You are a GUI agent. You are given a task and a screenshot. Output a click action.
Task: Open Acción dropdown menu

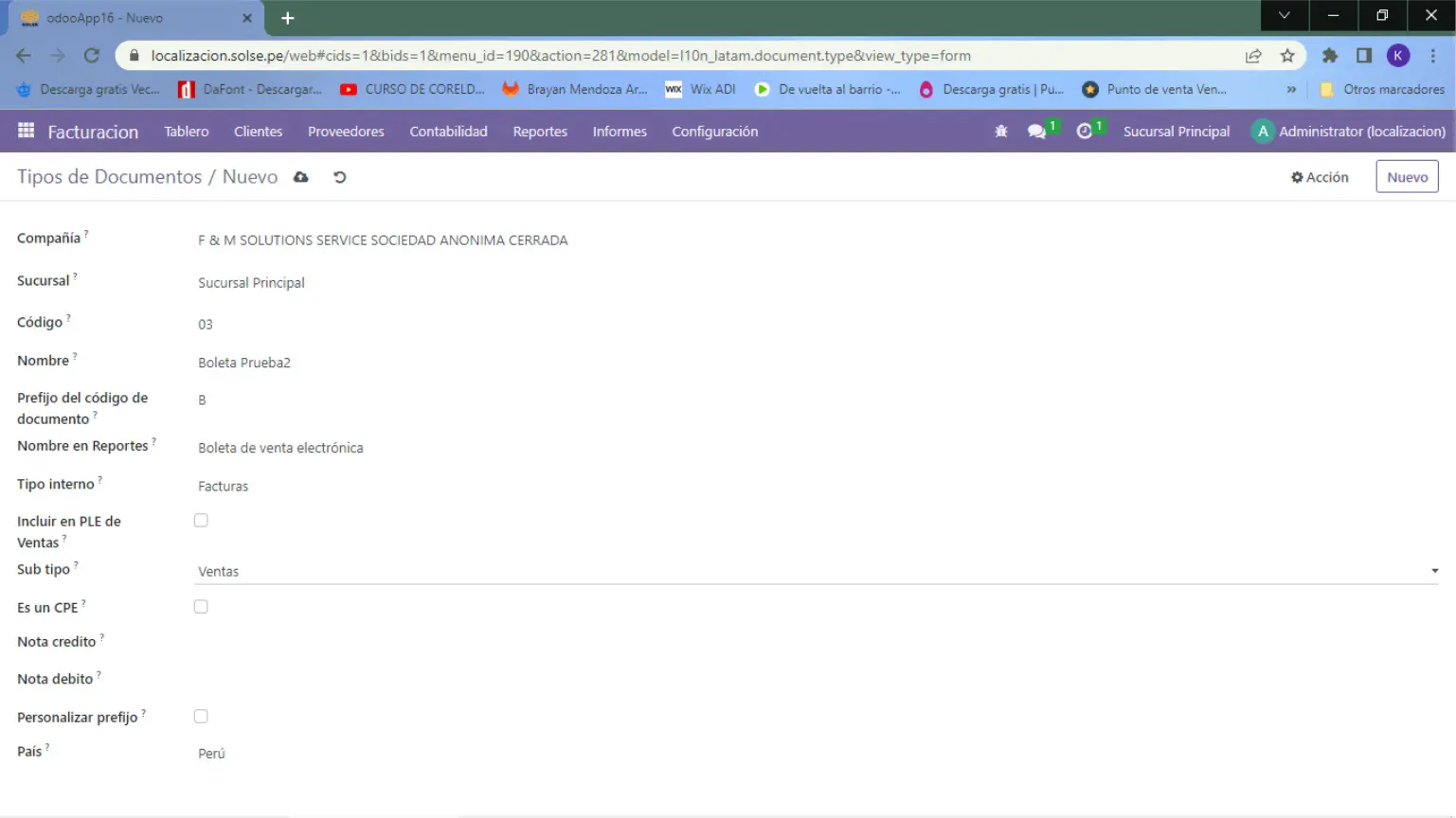[1320, 177]
